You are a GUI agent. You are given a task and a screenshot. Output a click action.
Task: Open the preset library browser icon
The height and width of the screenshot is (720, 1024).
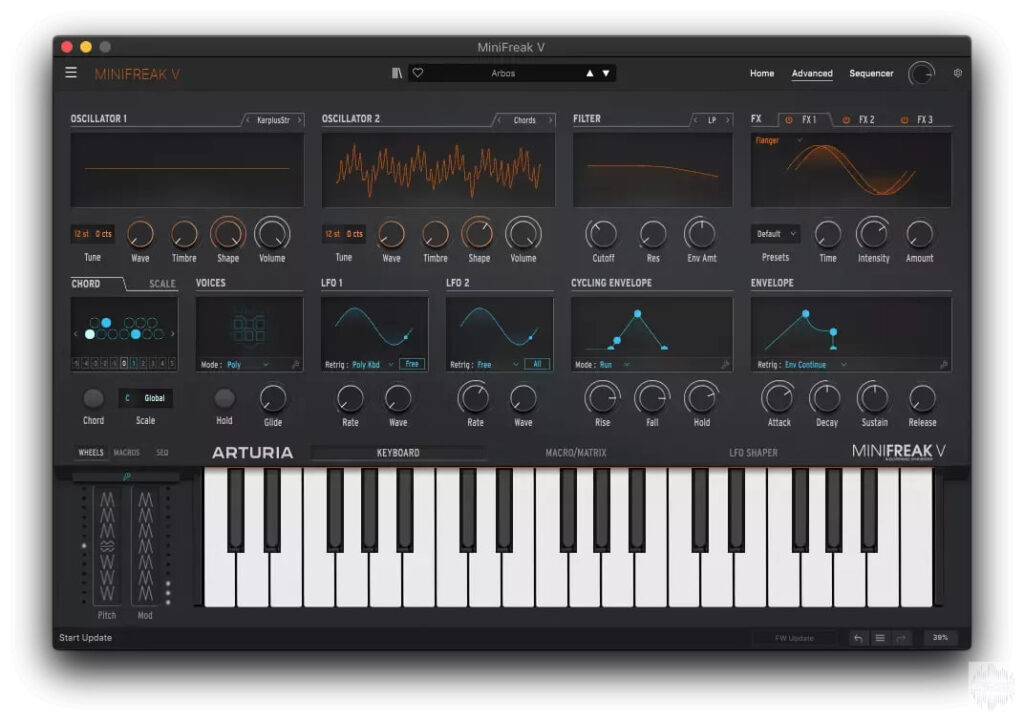(x=396, y=73)
